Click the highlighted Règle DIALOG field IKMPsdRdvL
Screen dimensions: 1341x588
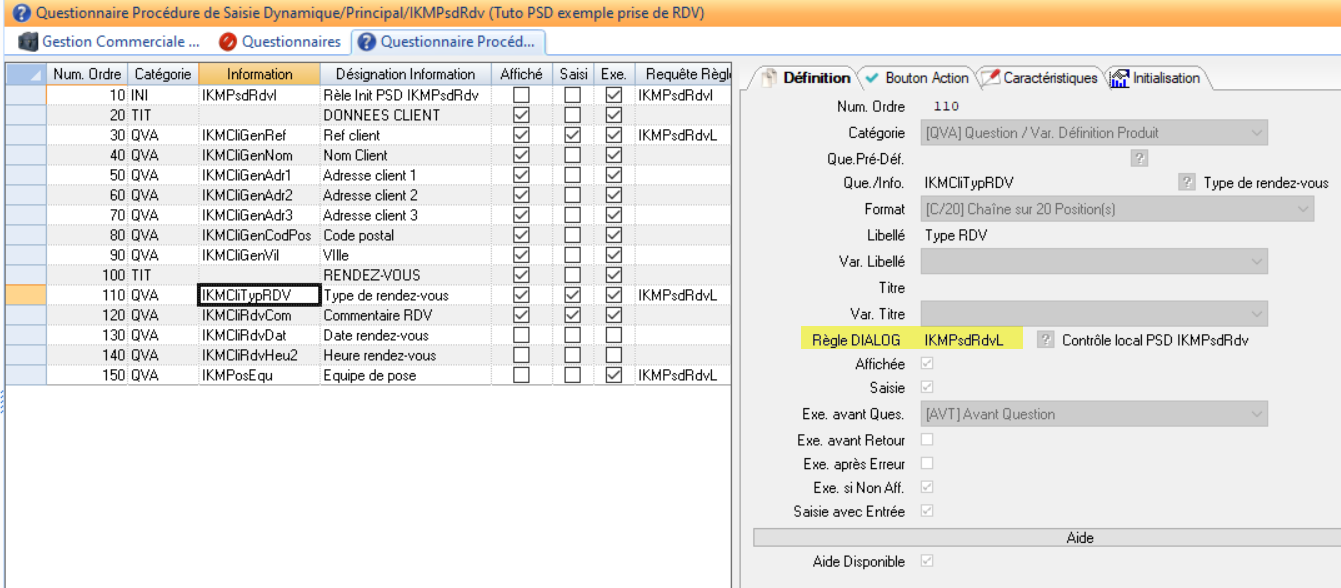coord(964,340)
